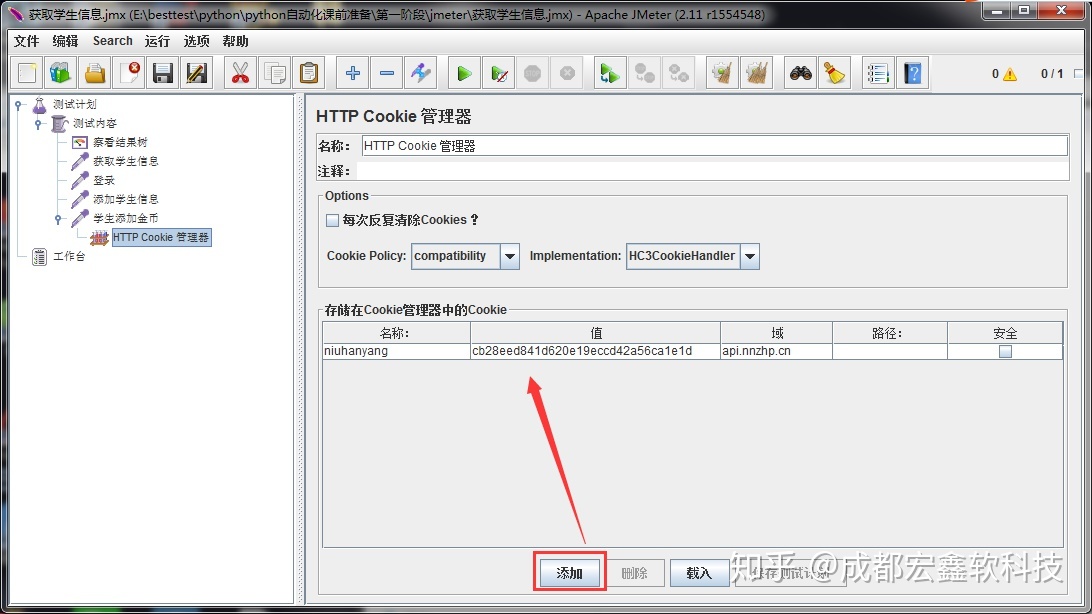Click the niuhanyang cookie name cell
1092x614 pixels.
pyautogui.click(x=396, y=351)
